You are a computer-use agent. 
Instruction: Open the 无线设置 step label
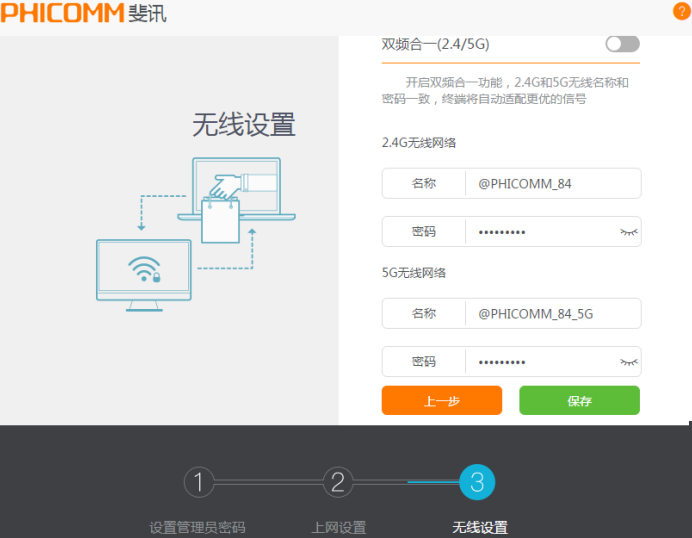tap(479, 527)
